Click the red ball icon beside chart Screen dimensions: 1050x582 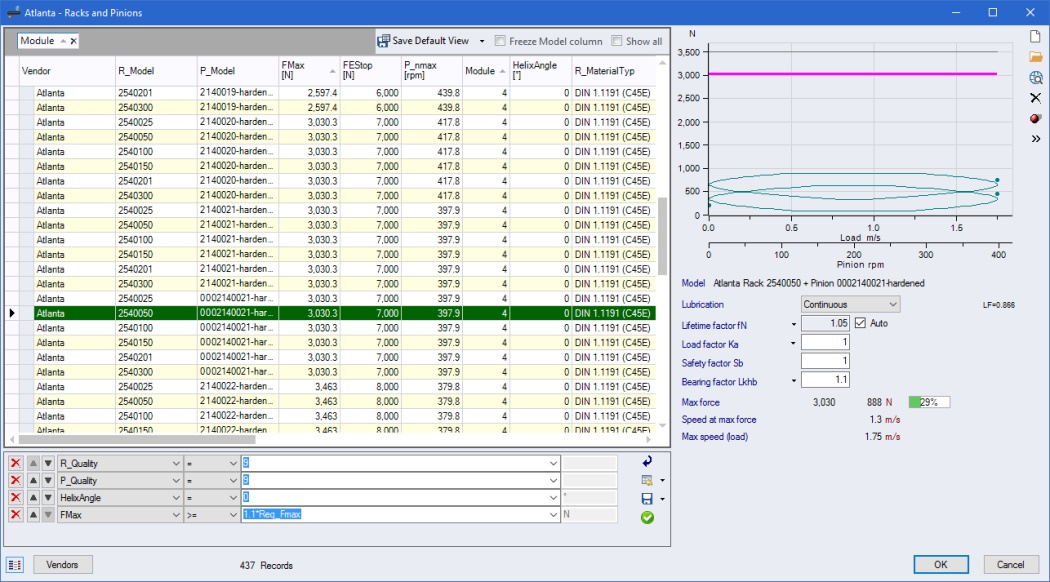click(1035, 118)
